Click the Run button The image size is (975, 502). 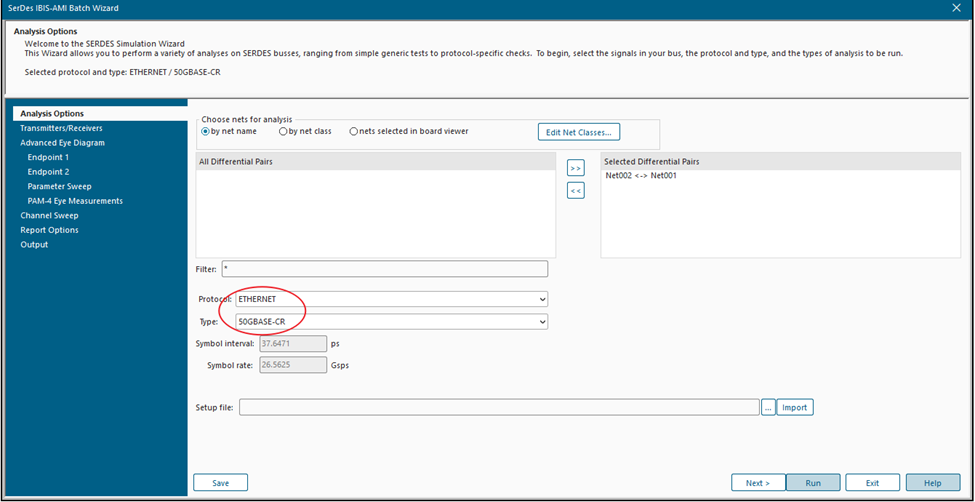813,483
